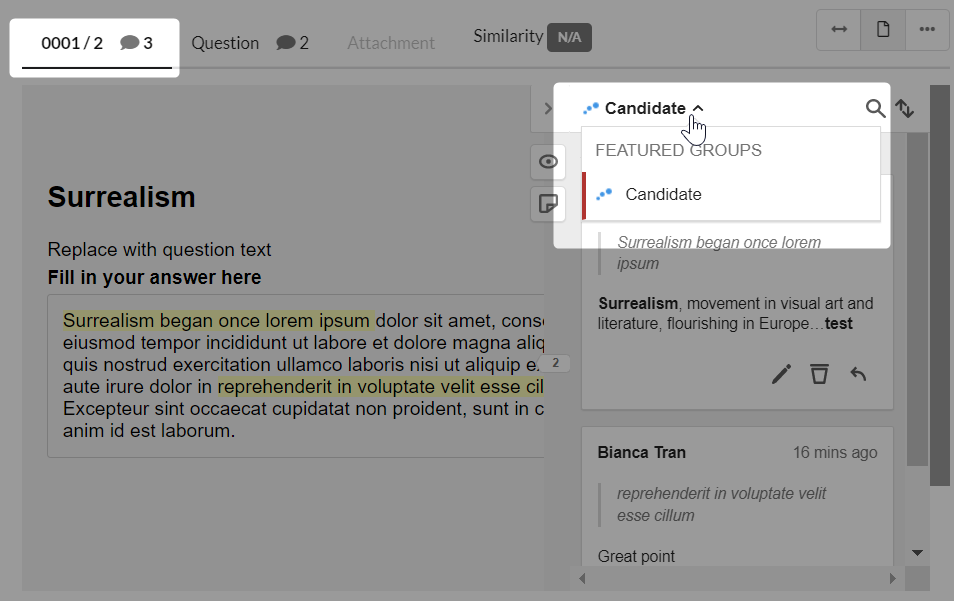Reply to the comment using curved arrow icon
954x601 pixels.
tap(858, 374)
